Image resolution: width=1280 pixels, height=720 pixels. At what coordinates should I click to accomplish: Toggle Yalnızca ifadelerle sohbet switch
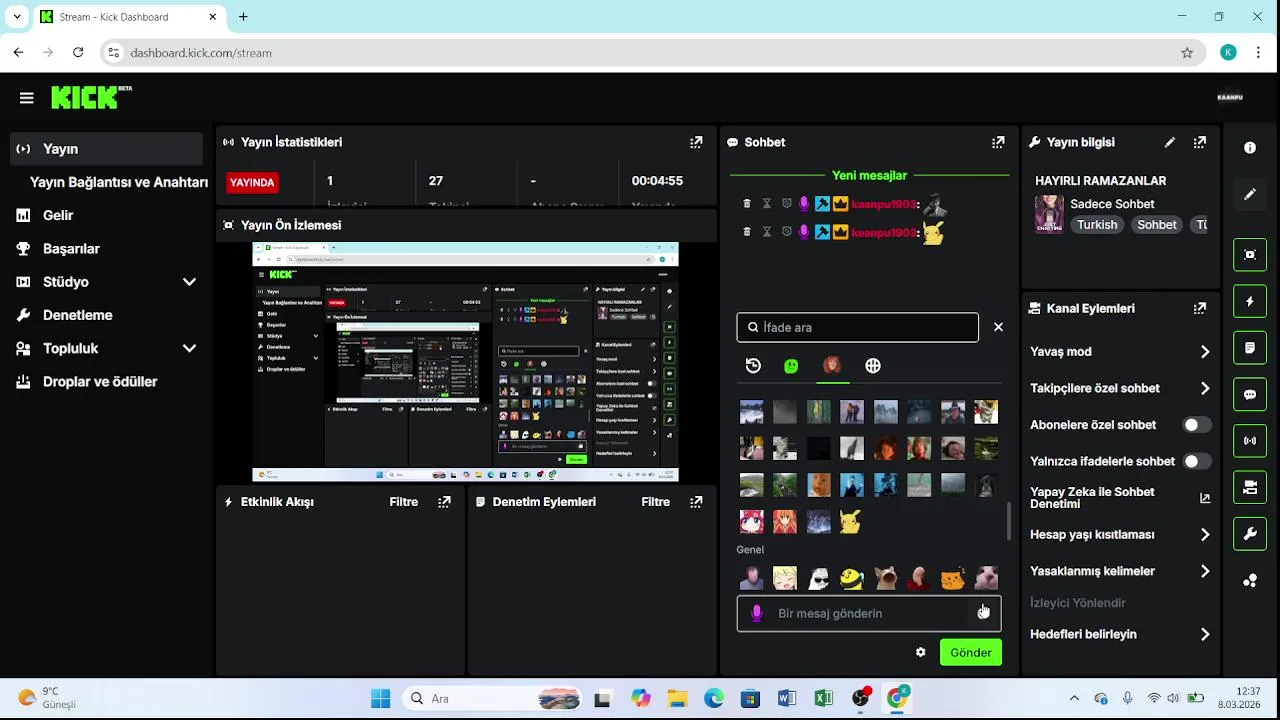[1196, 461]
